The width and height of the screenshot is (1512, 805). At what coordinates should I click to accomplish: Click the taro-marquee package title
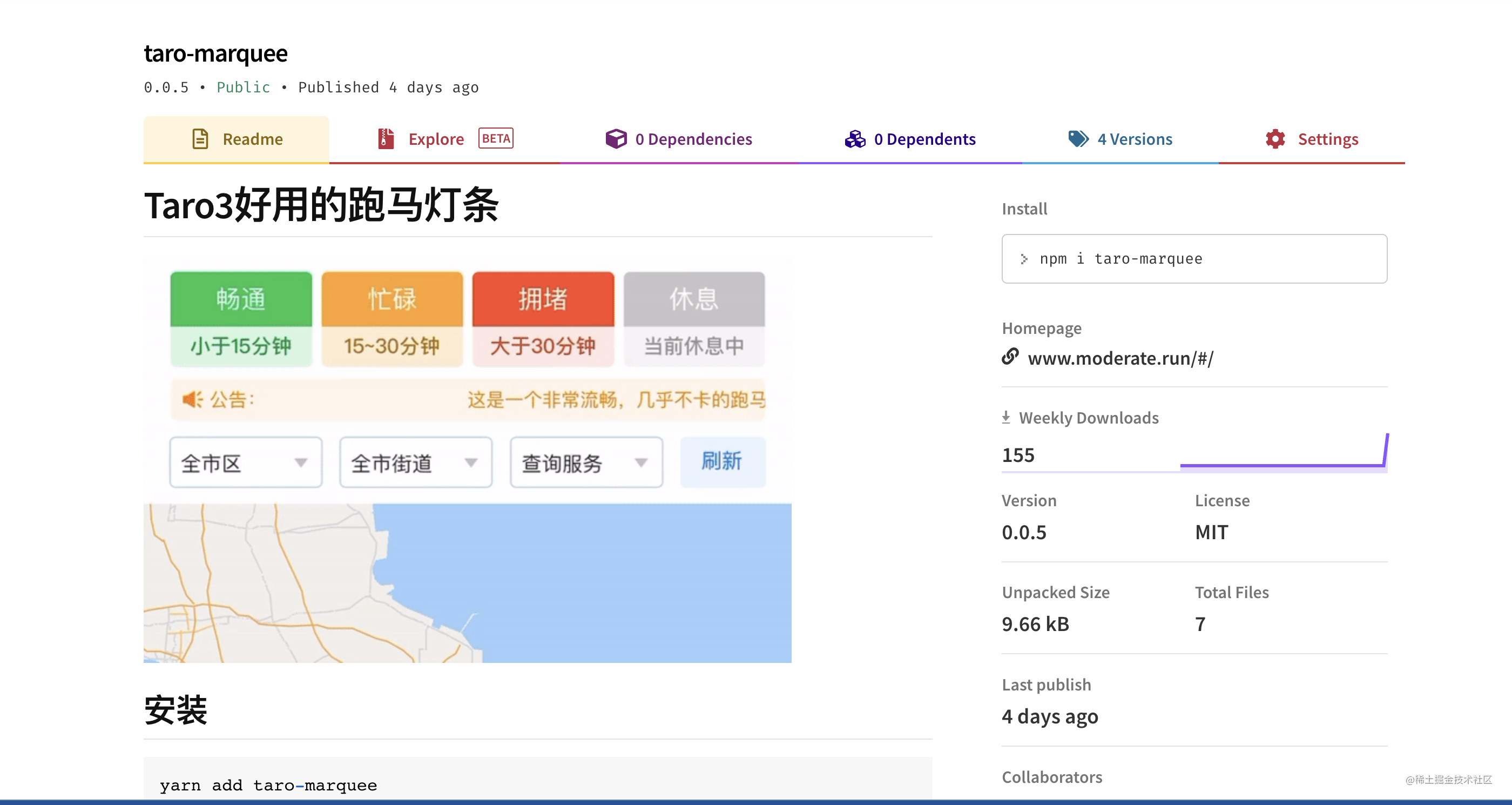click(216, 53)
